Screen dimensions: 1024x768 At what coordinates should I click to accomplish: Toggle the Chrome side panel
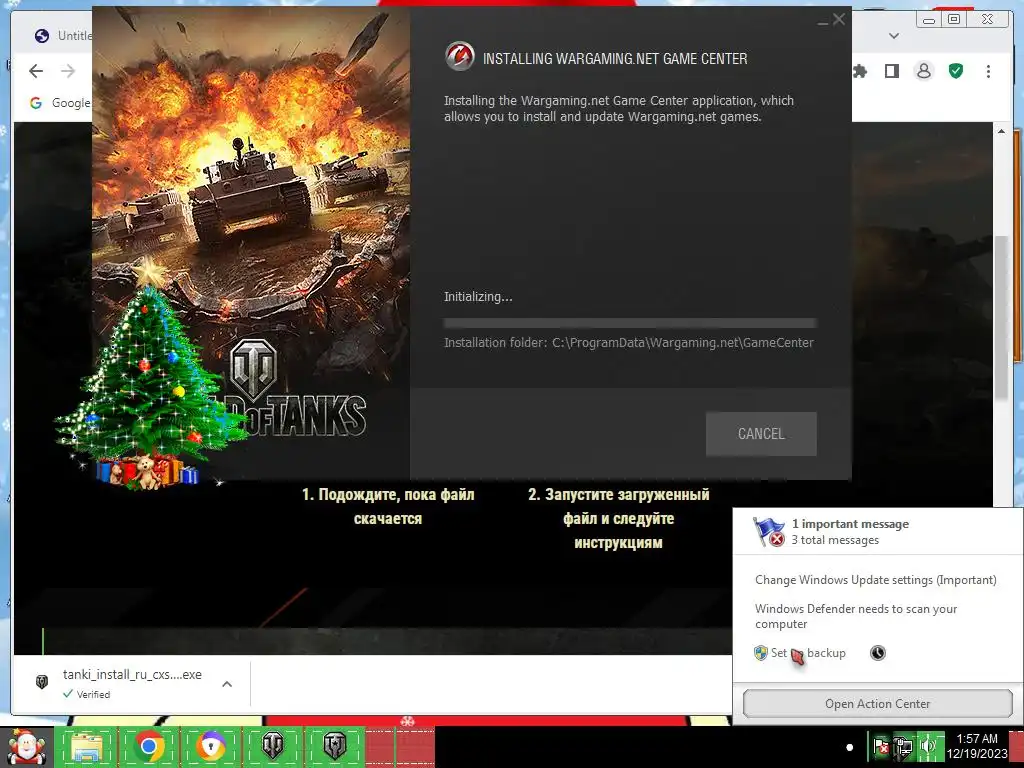click(891, 71)
